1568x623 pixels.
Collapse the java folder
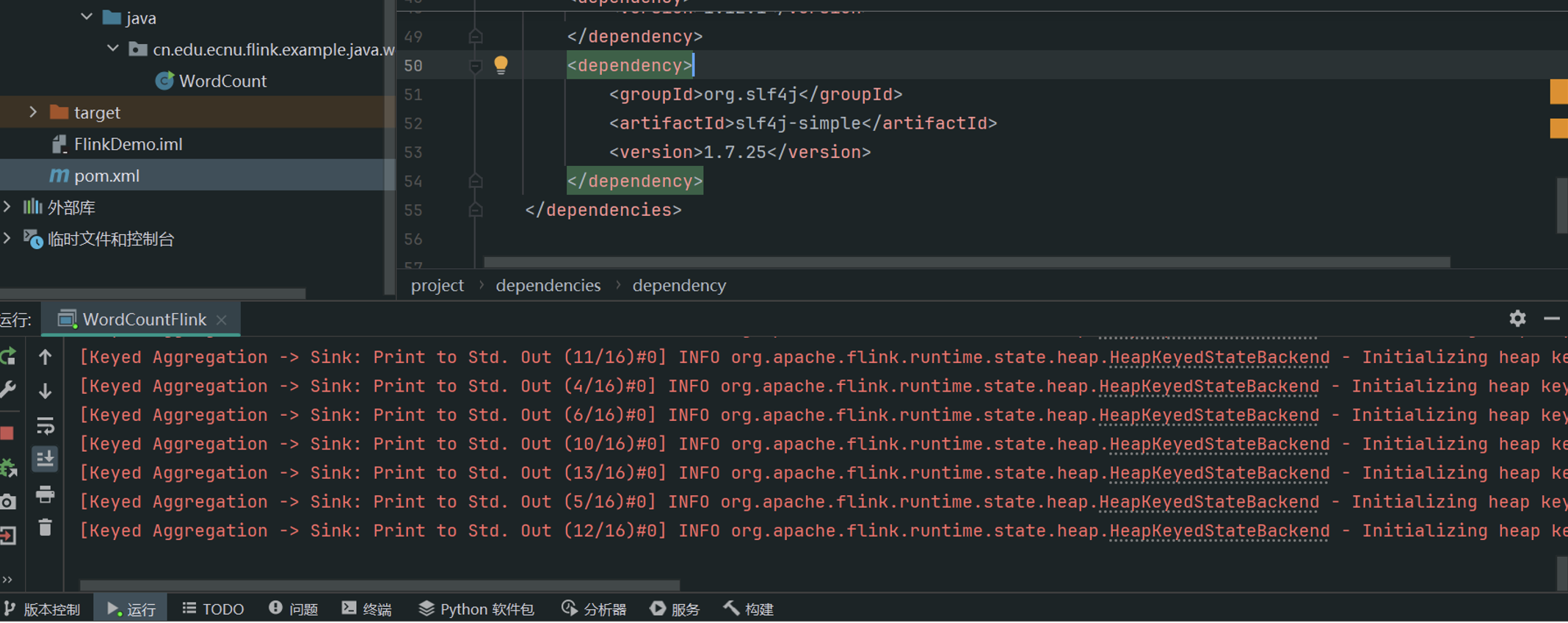(x=87, y=17)
